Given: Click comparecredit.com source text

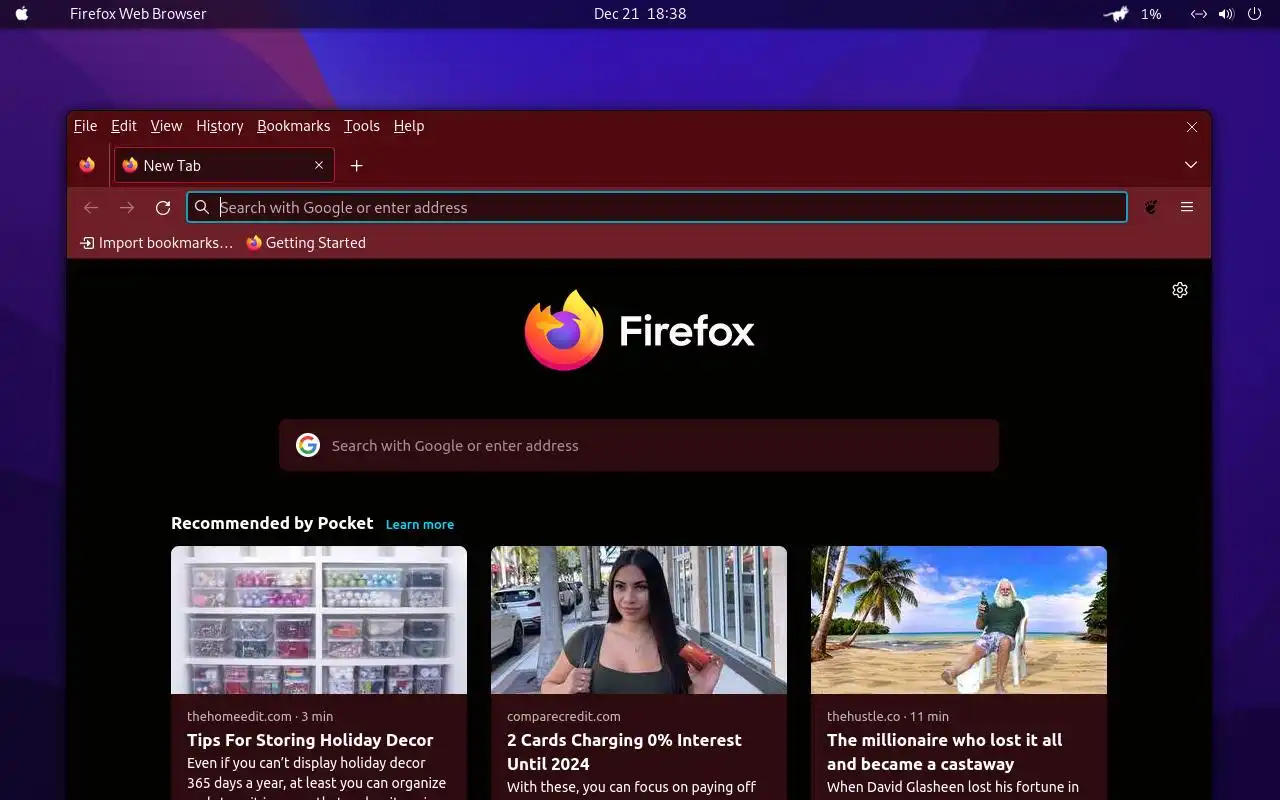Looking at the screenshot, I should point(564,716).
